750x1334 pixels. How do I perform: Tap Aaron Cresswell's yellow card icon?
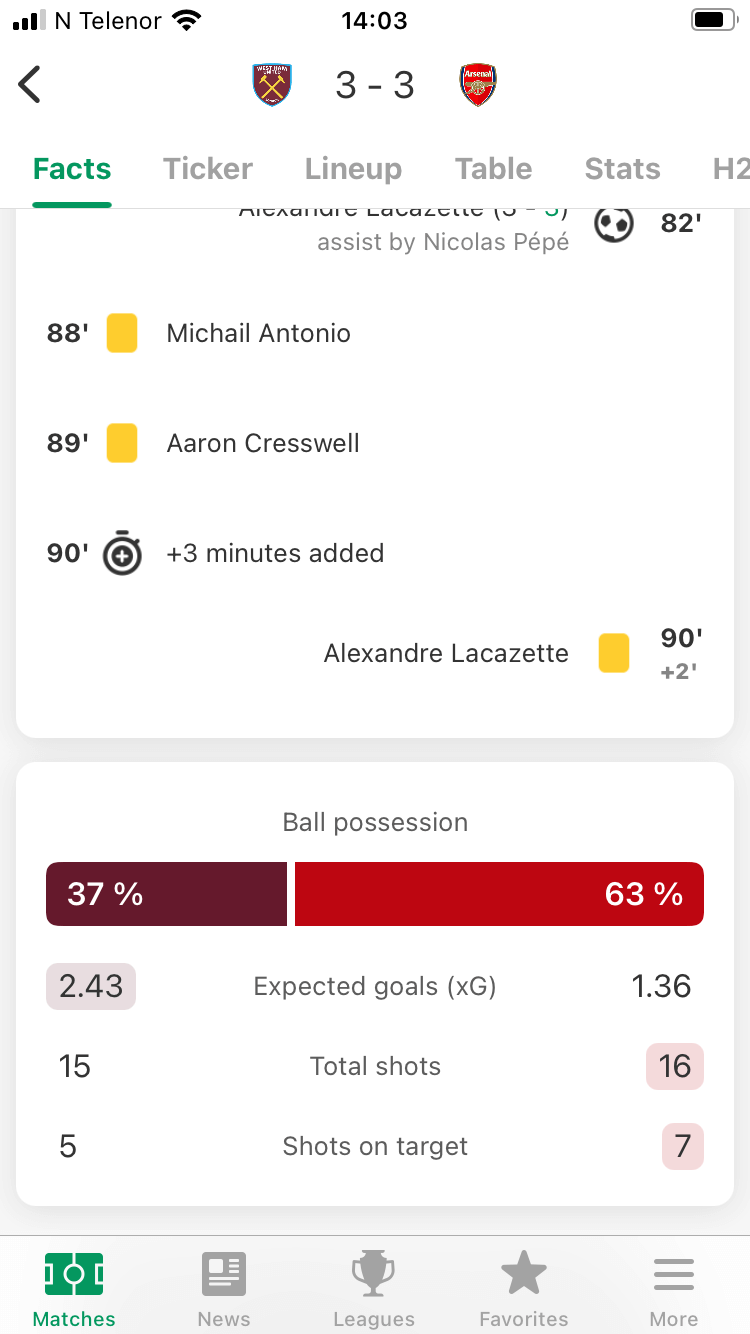coord(121,443)
